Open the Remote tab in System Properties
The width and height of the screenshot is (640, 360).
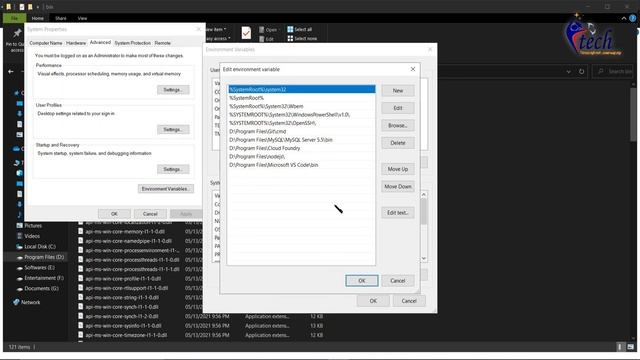163,43
